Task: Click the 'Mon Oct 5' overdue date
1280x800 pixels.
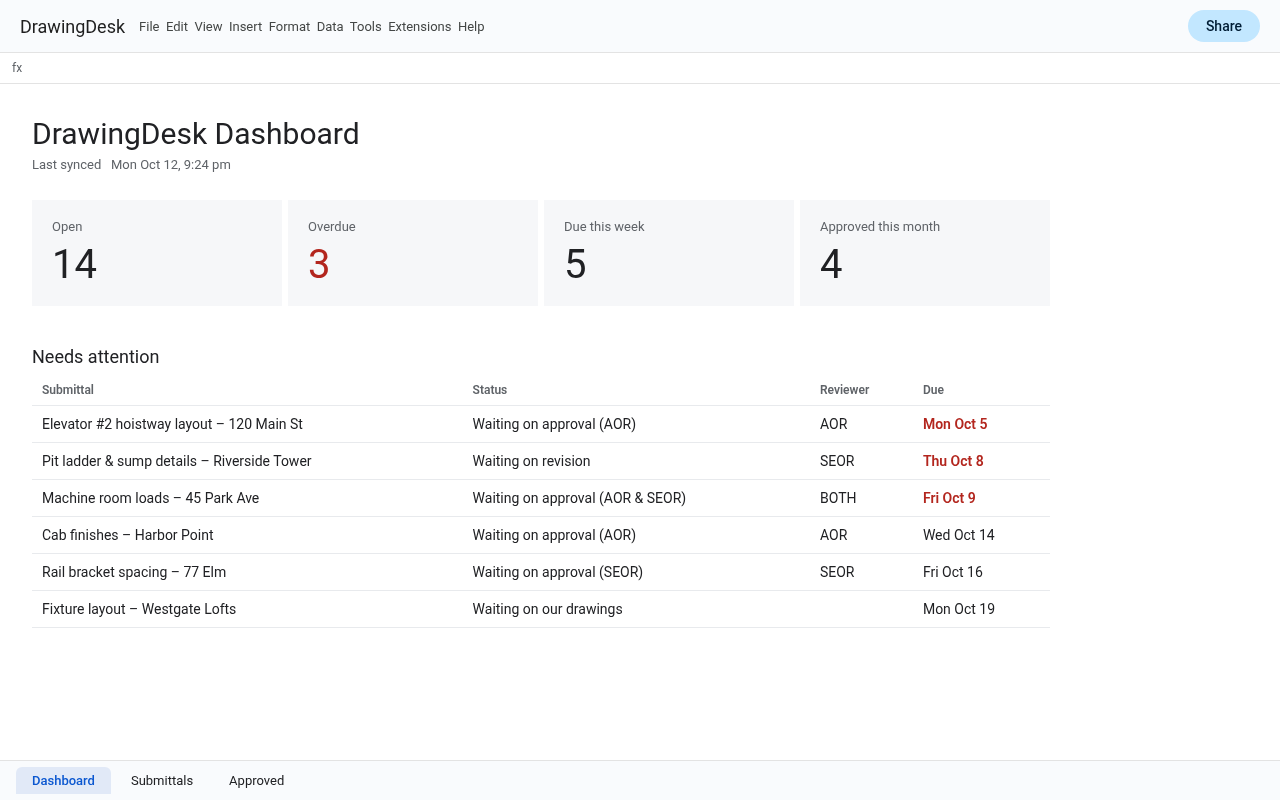Action: pos(955,424)
